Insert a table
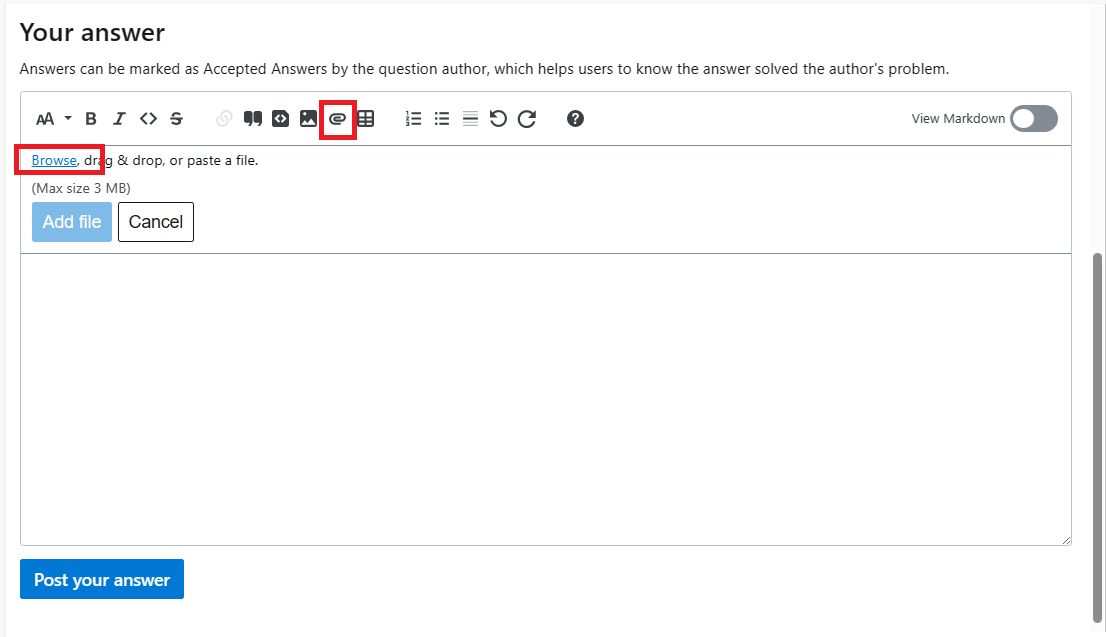Image resolution: width=1106 pixels, height=637 pixels. click(x=365, y=118)
